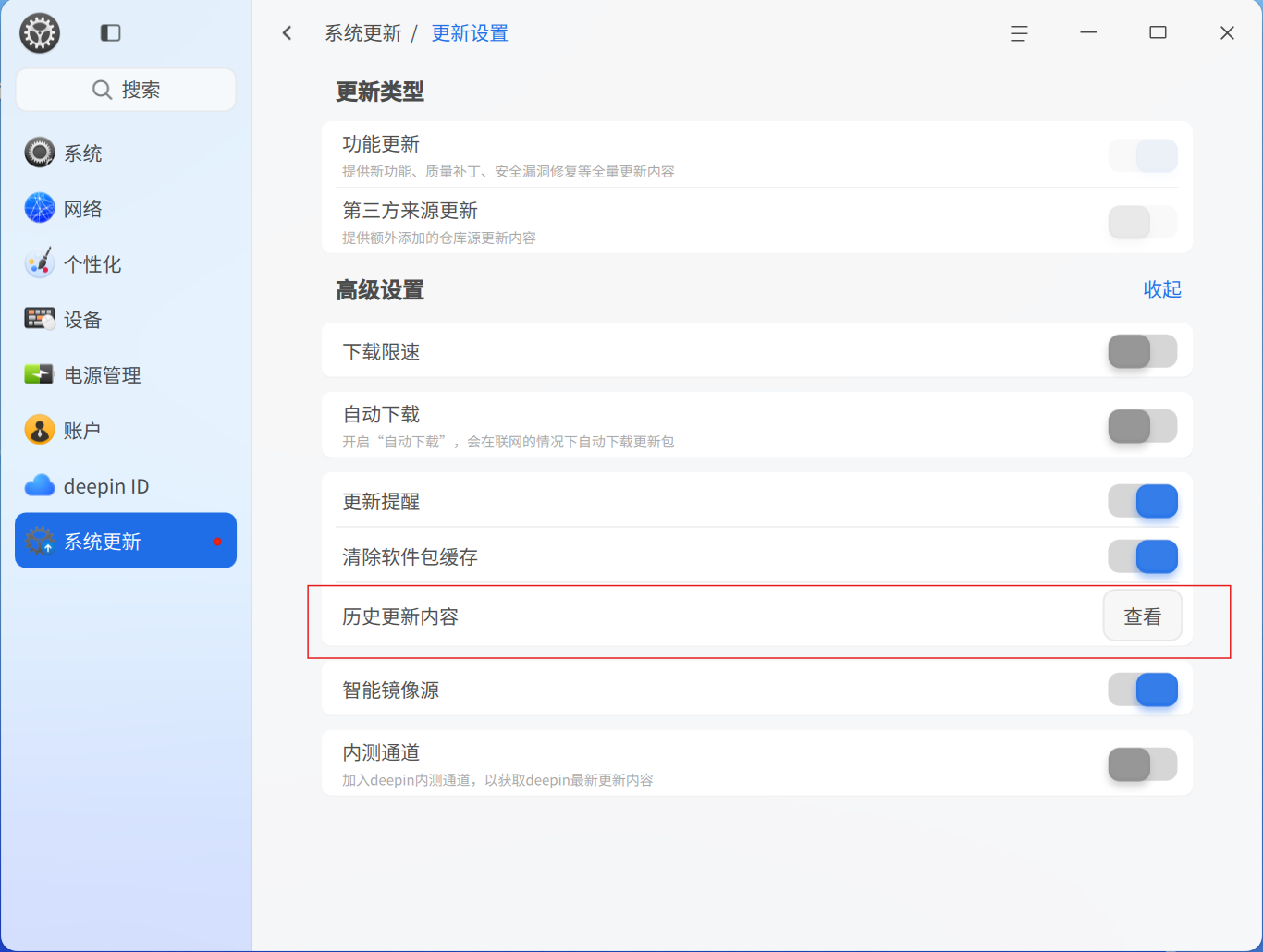Disable the 清除软件包缓存 switch
The width and height of the screenshot is (1263, 952).
click(1143, 556)
